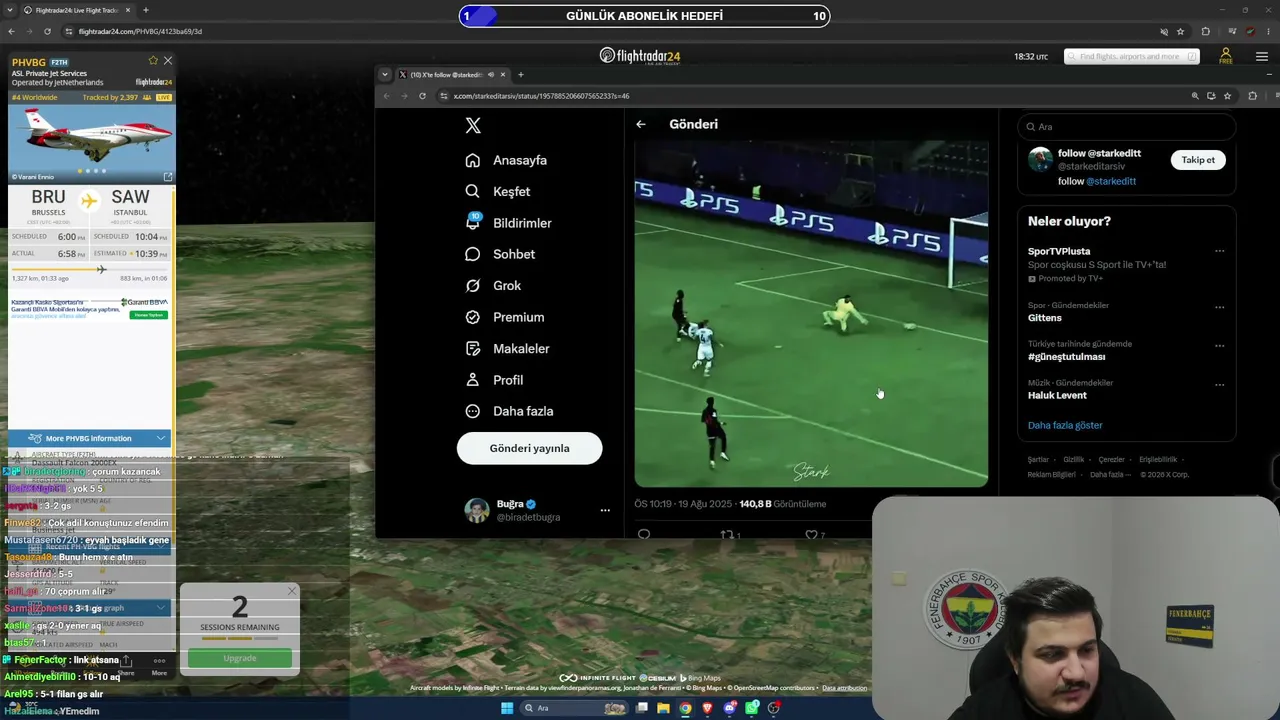Open the Haluk Levent trending topic
This screenshot has width=1280, height=720.
(1057, 395)
